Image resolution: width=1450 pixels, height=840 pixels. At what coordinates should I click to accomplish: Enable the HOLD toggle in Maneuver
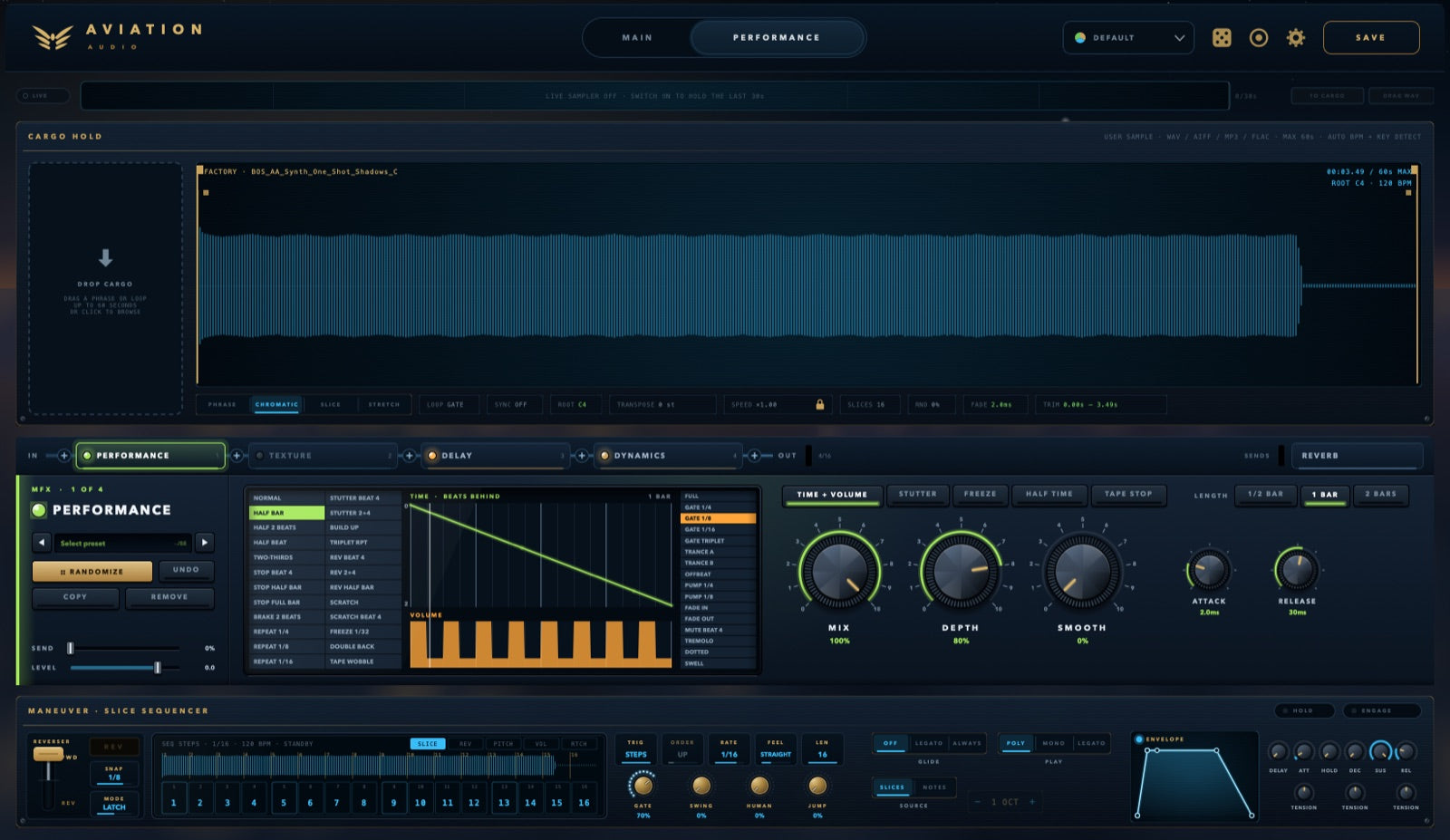click(1304, 710)
